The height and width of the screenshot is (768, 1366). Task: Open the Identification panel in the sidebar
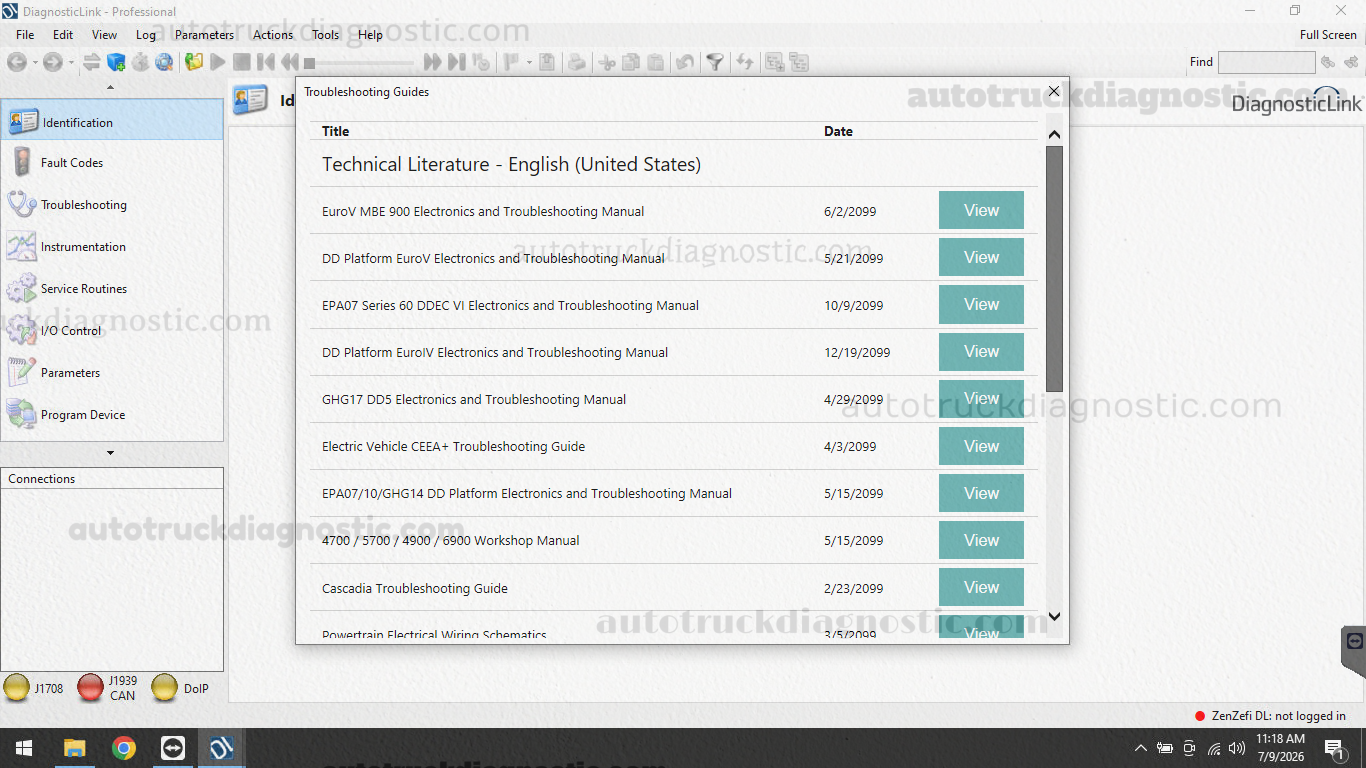pos(112,122)
